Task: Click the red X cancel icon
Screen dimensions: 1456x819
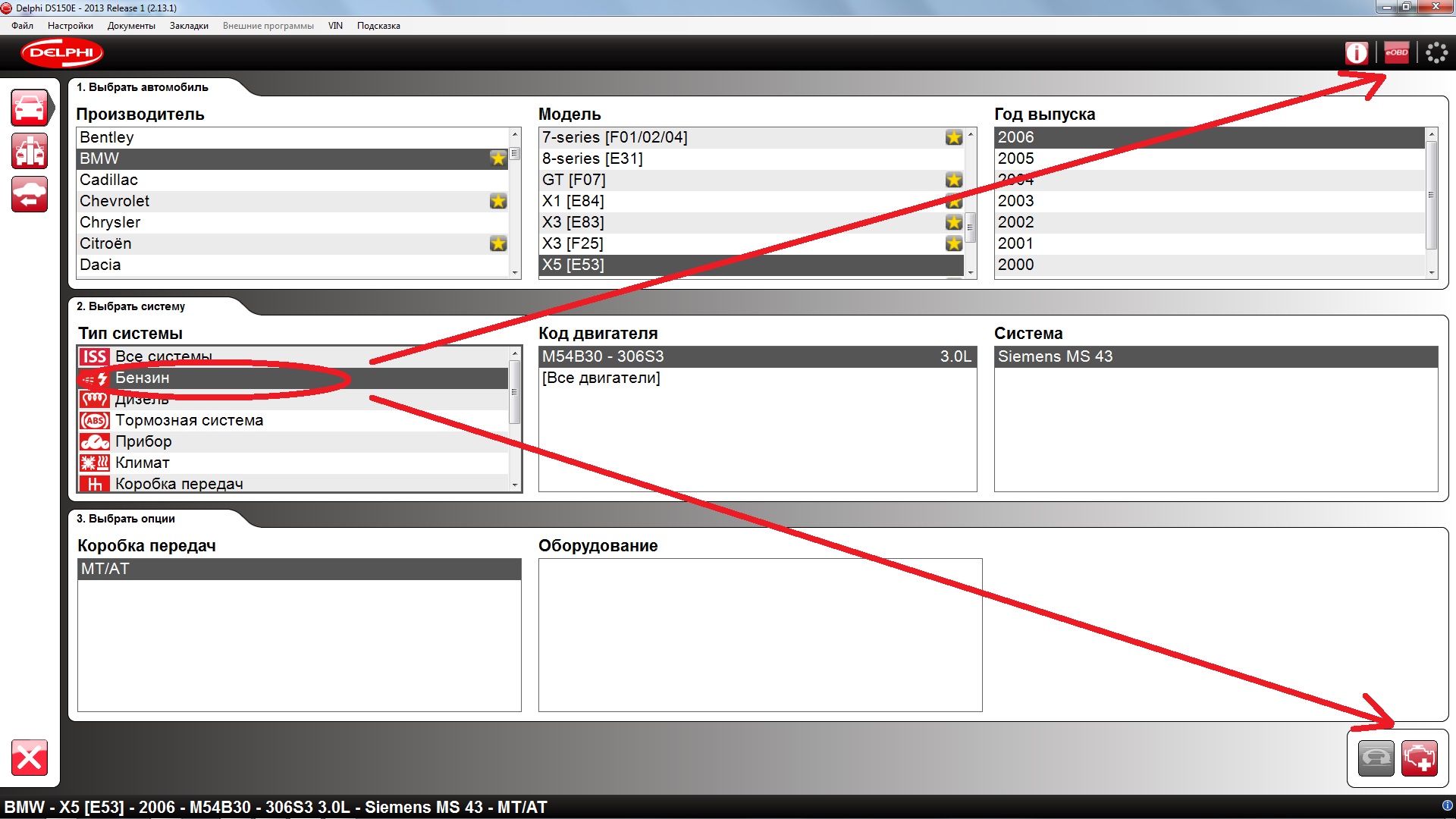Action: pyautogui.click(x=30, y=758)
